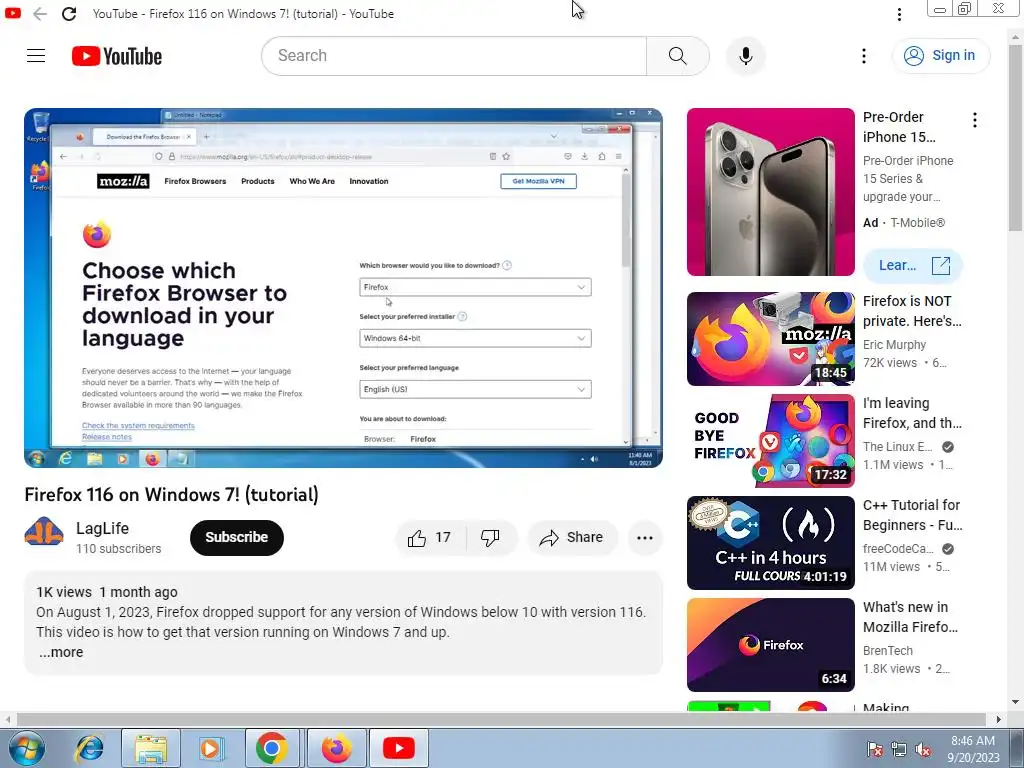
Task: Reload the page with refresh icon
Action: 69,14
